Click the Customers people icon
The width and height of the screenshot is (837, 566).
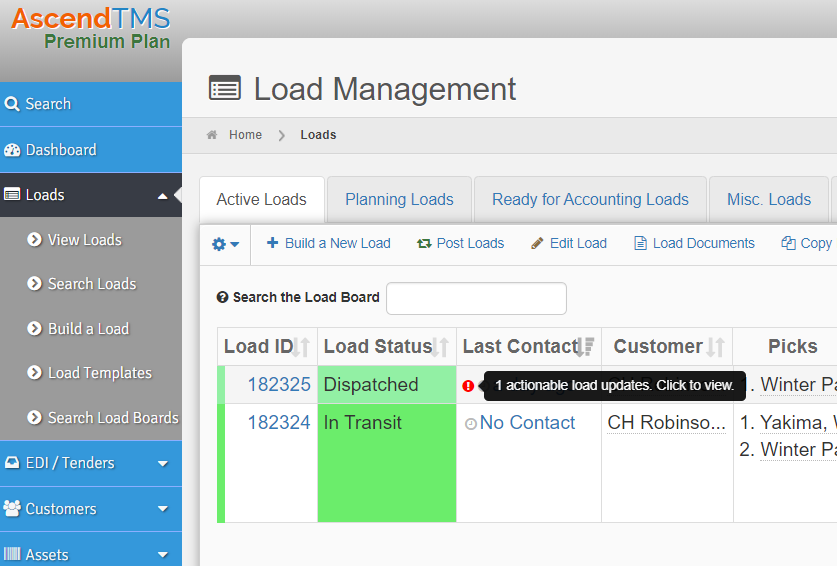tap(12, 508)
